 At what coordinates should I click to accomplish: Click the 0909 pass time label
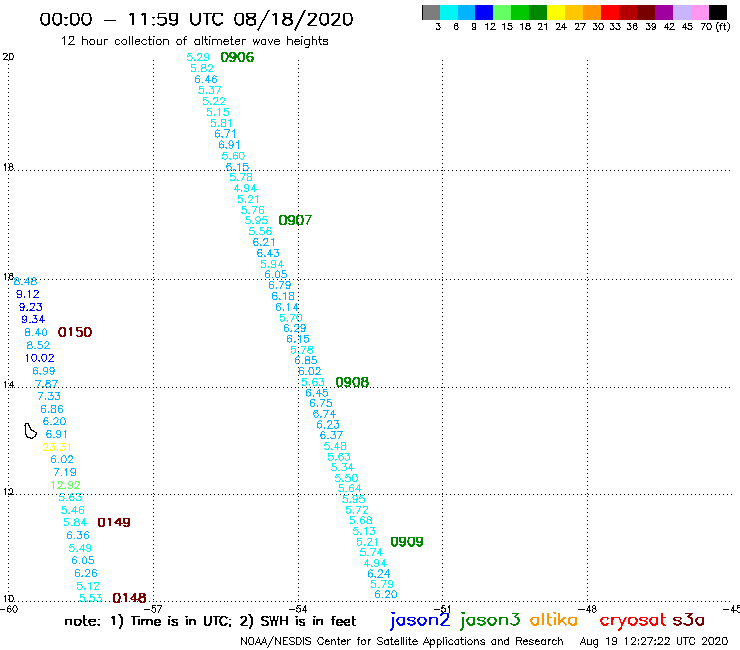407,542
